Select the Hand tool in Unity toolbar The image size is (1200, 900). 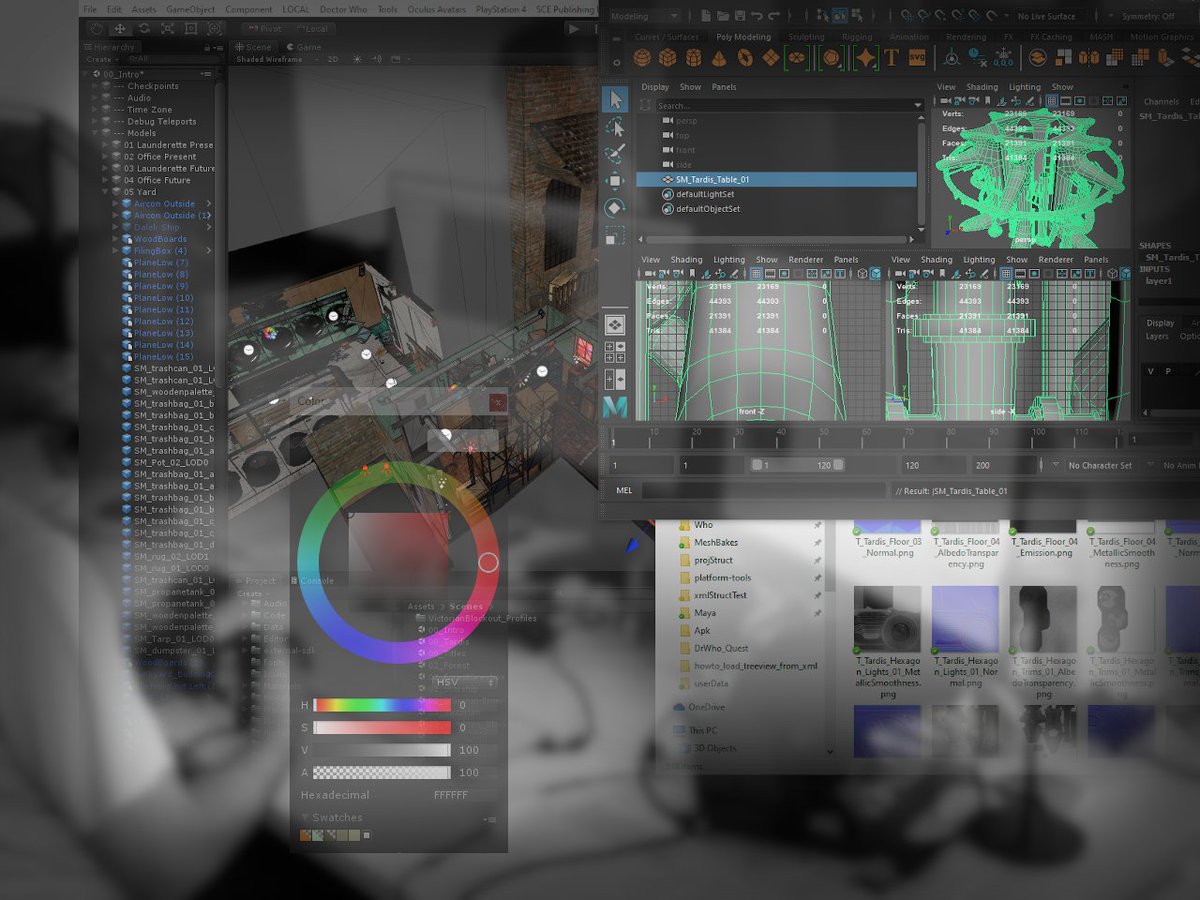(x=96, y=29)
